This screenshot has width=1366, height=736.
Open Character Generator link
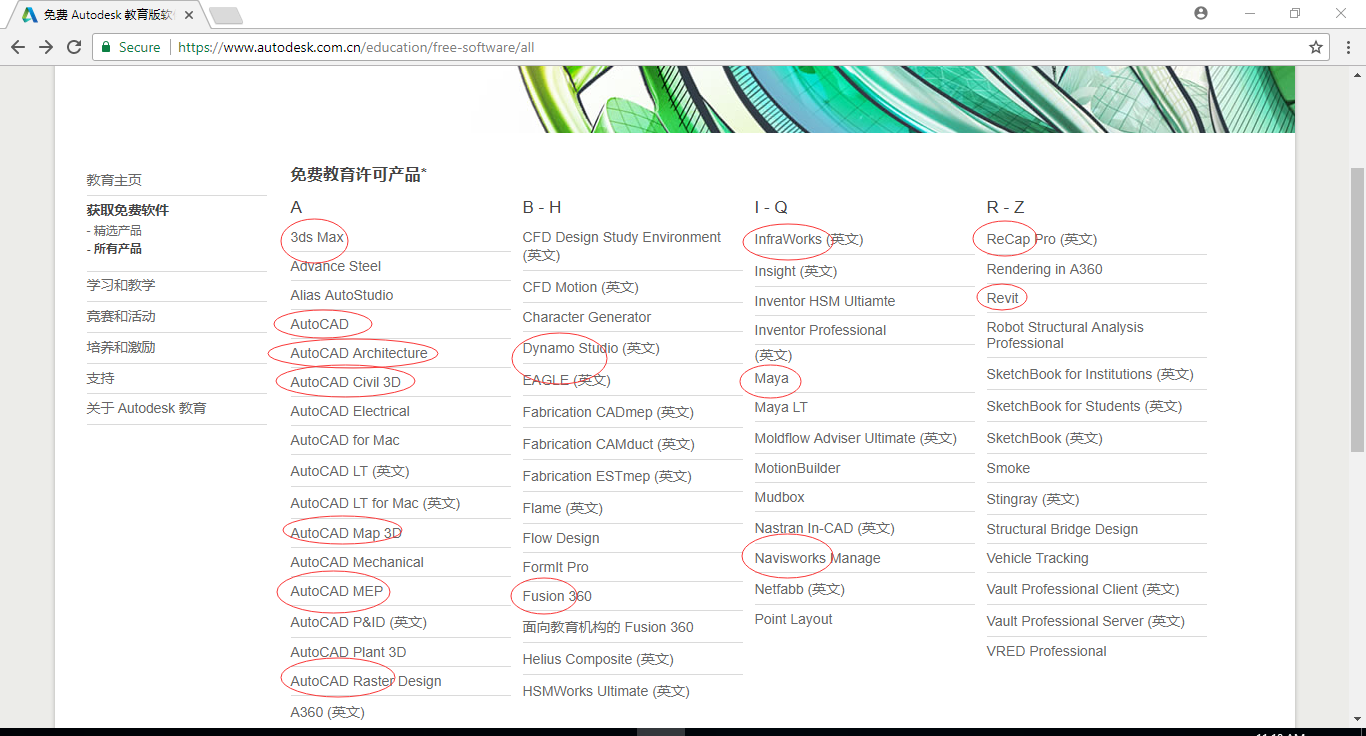click(587, 317)
